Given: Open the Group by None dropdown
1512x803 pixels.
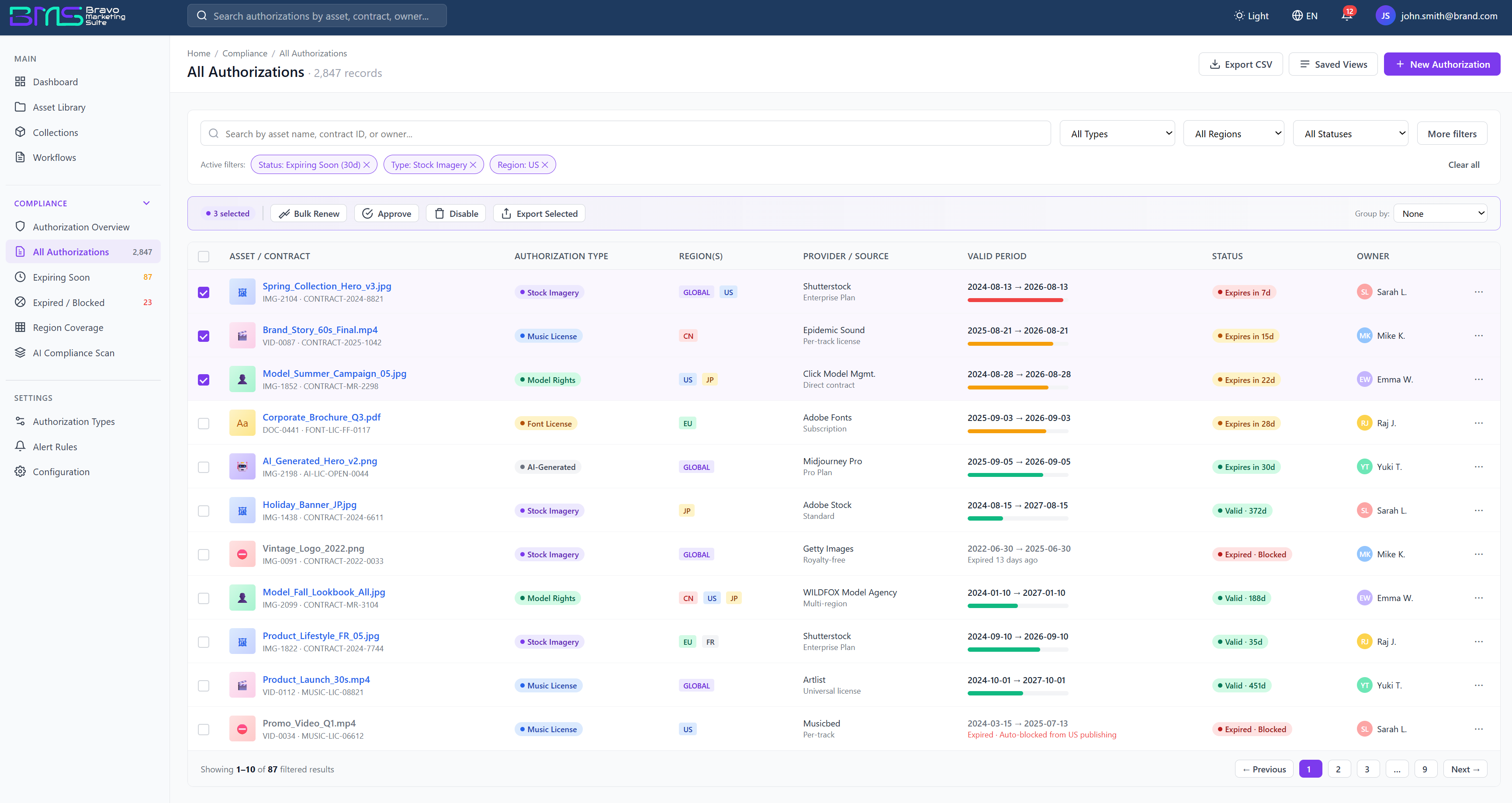Looking at the screenshot, I should coord(1440,213).
